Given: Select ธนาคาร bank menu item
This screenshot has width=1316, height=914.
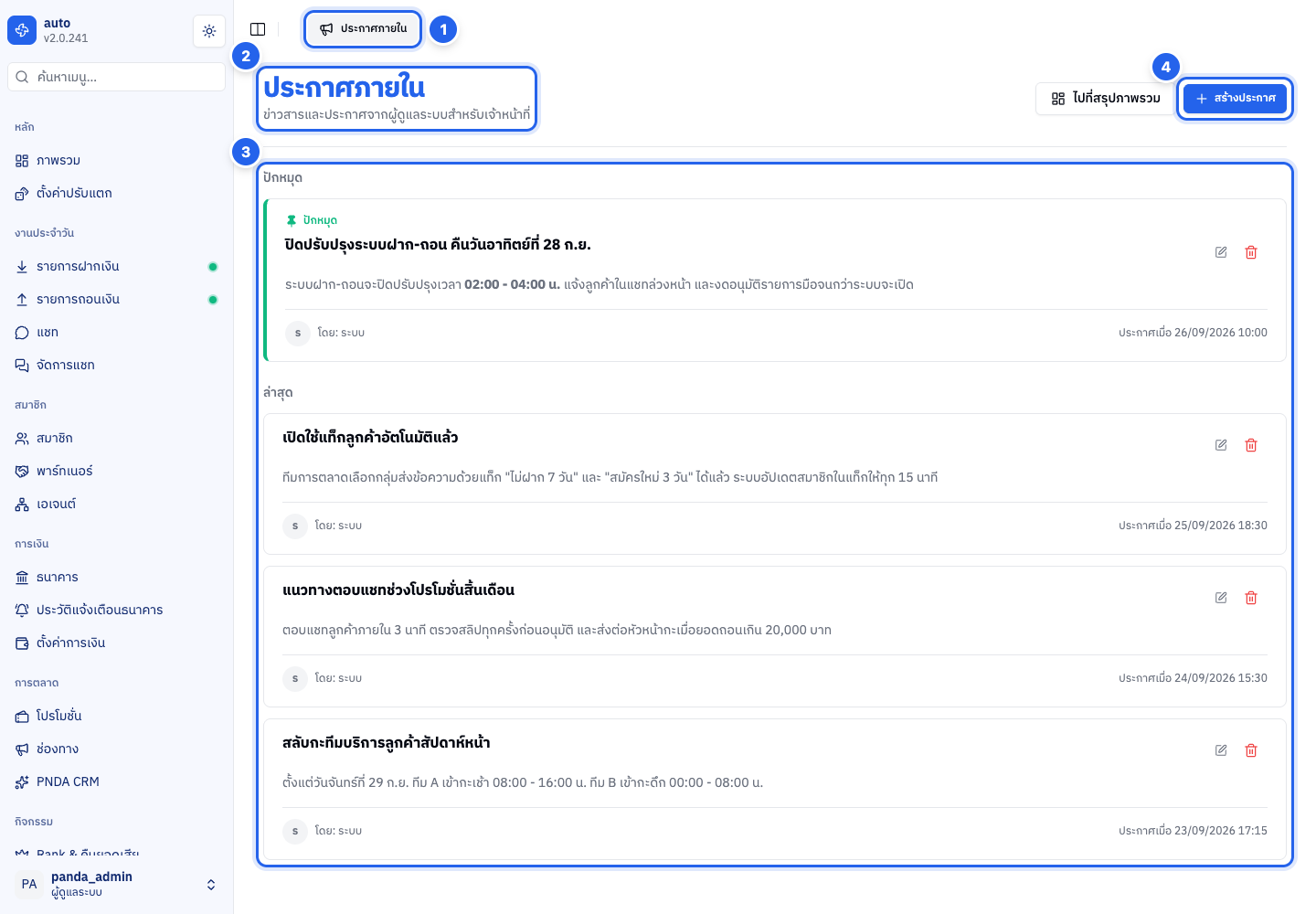Looking at the screenshot, I should coord(117,578).
